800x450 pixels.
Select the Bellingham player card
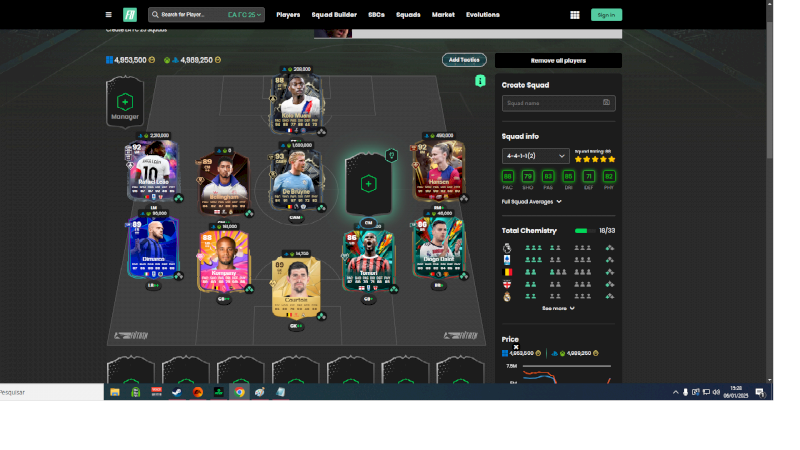224,185
